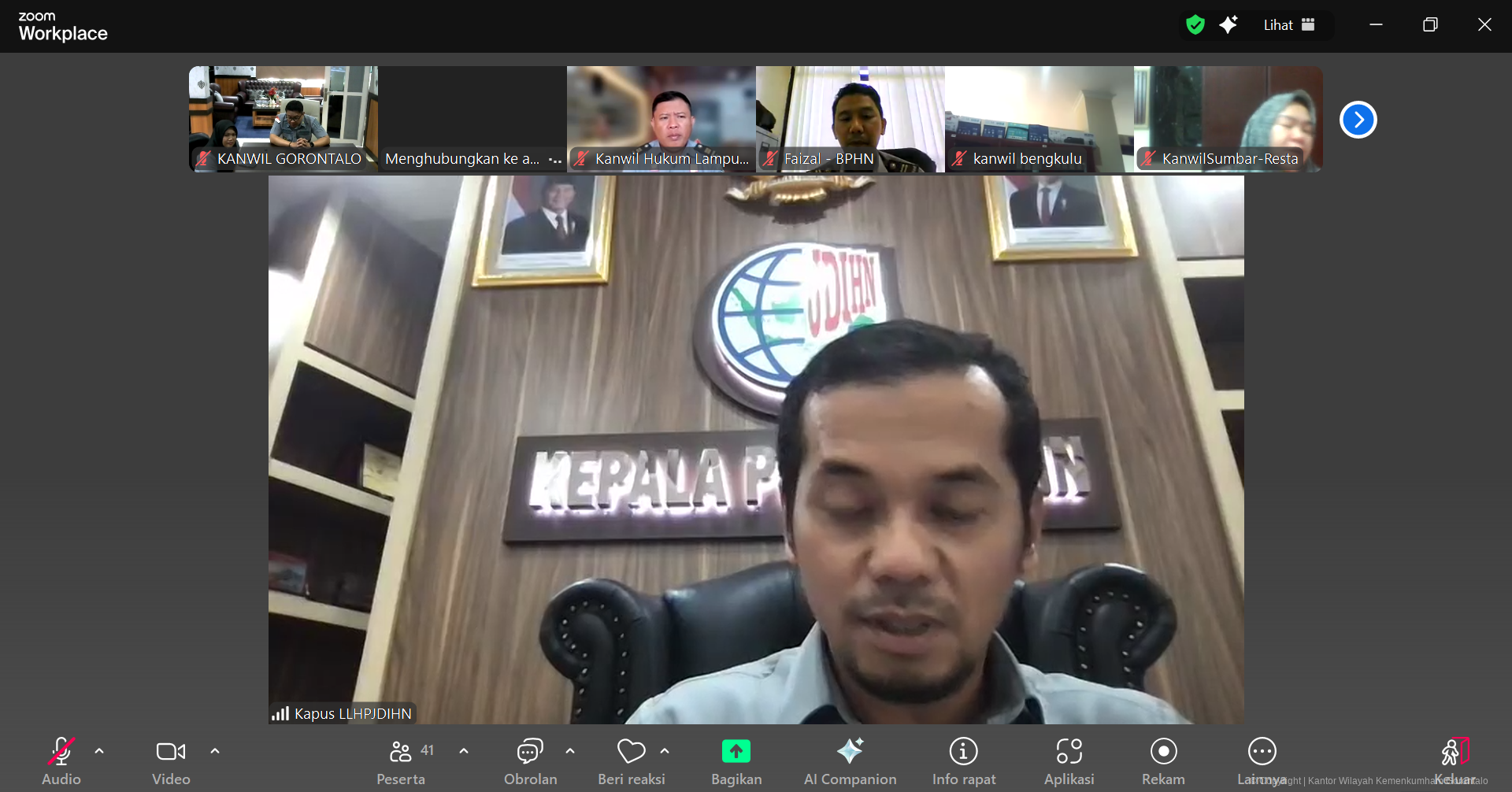This screenshot has width=1512, height=792.
Task: Expand participants options arrow beside Peserta
Action: [x=464, y=751]
